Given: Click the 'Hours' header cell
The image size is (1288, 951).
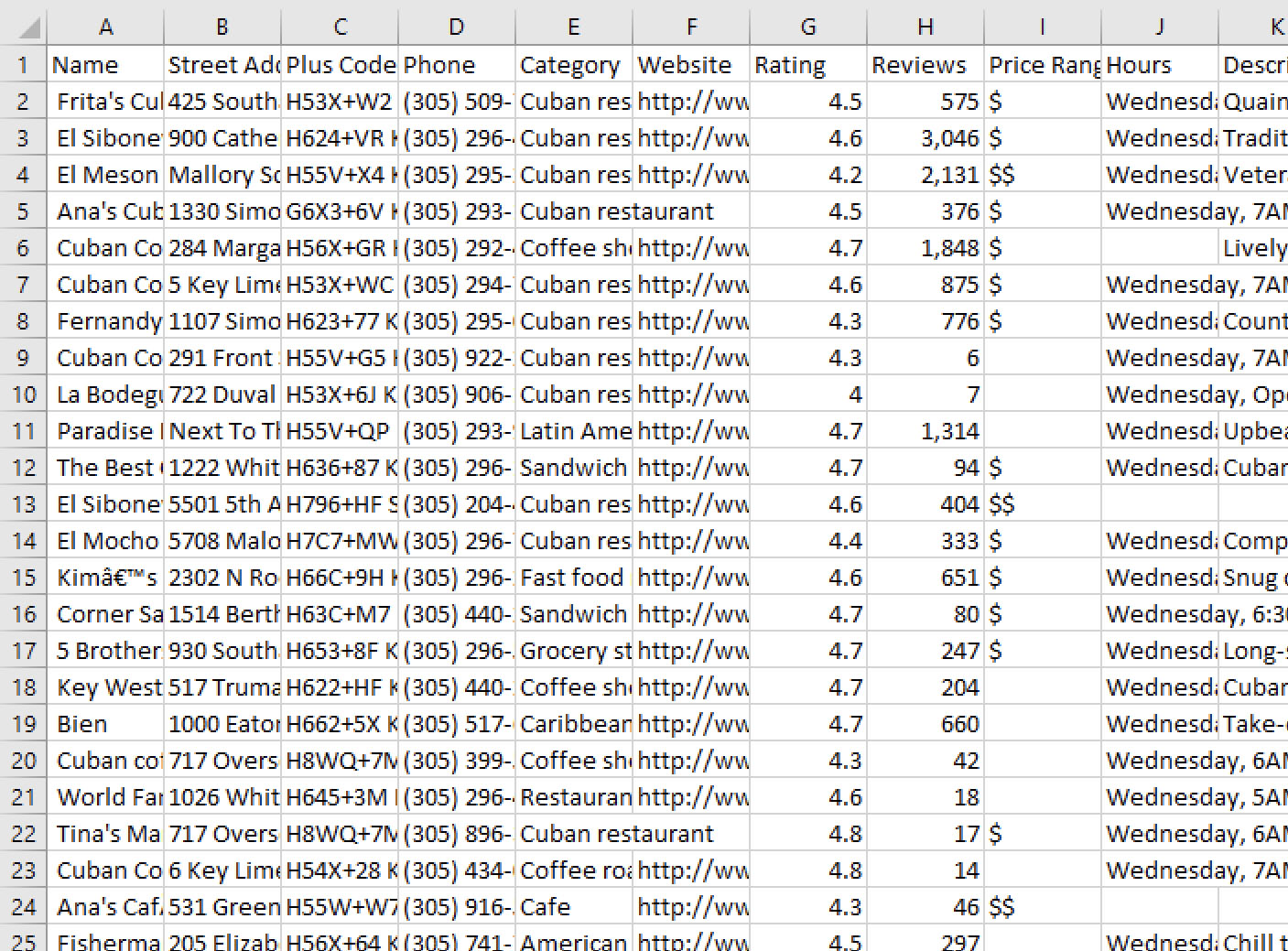Looking at the screenshot, I should tap(1160, 65).
